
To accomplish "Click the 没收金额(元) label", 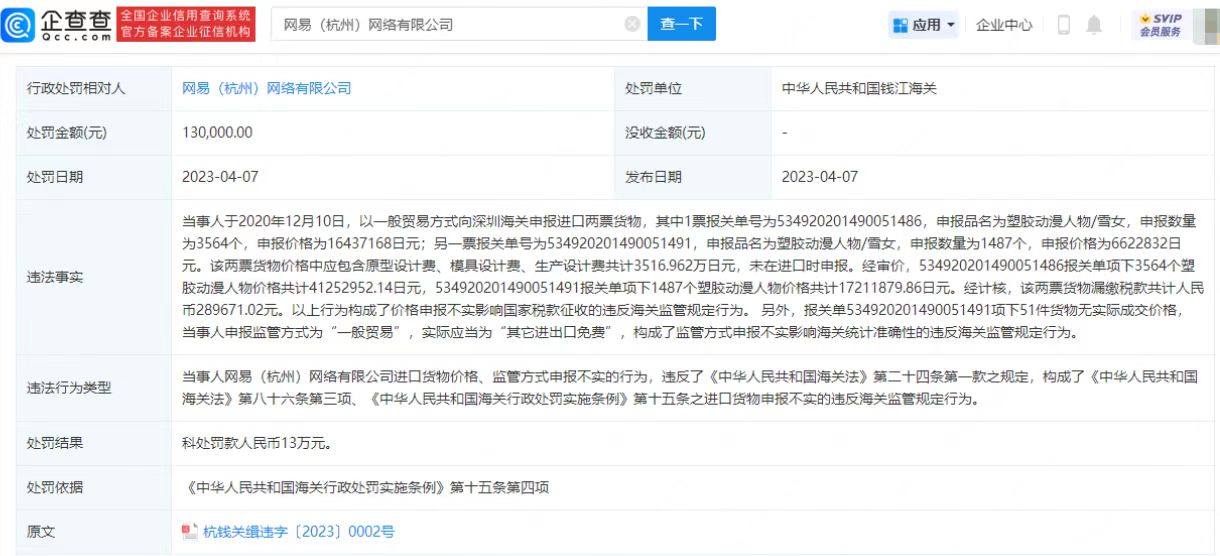I will point(665,132).
